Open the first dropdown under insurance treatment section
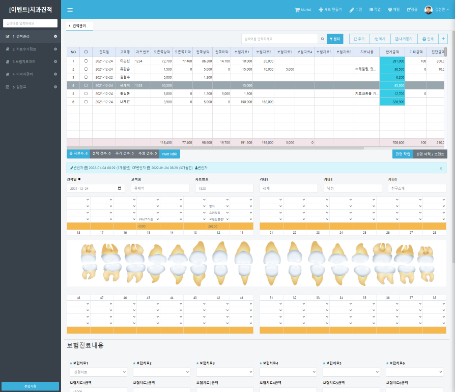 click(98, 372)
